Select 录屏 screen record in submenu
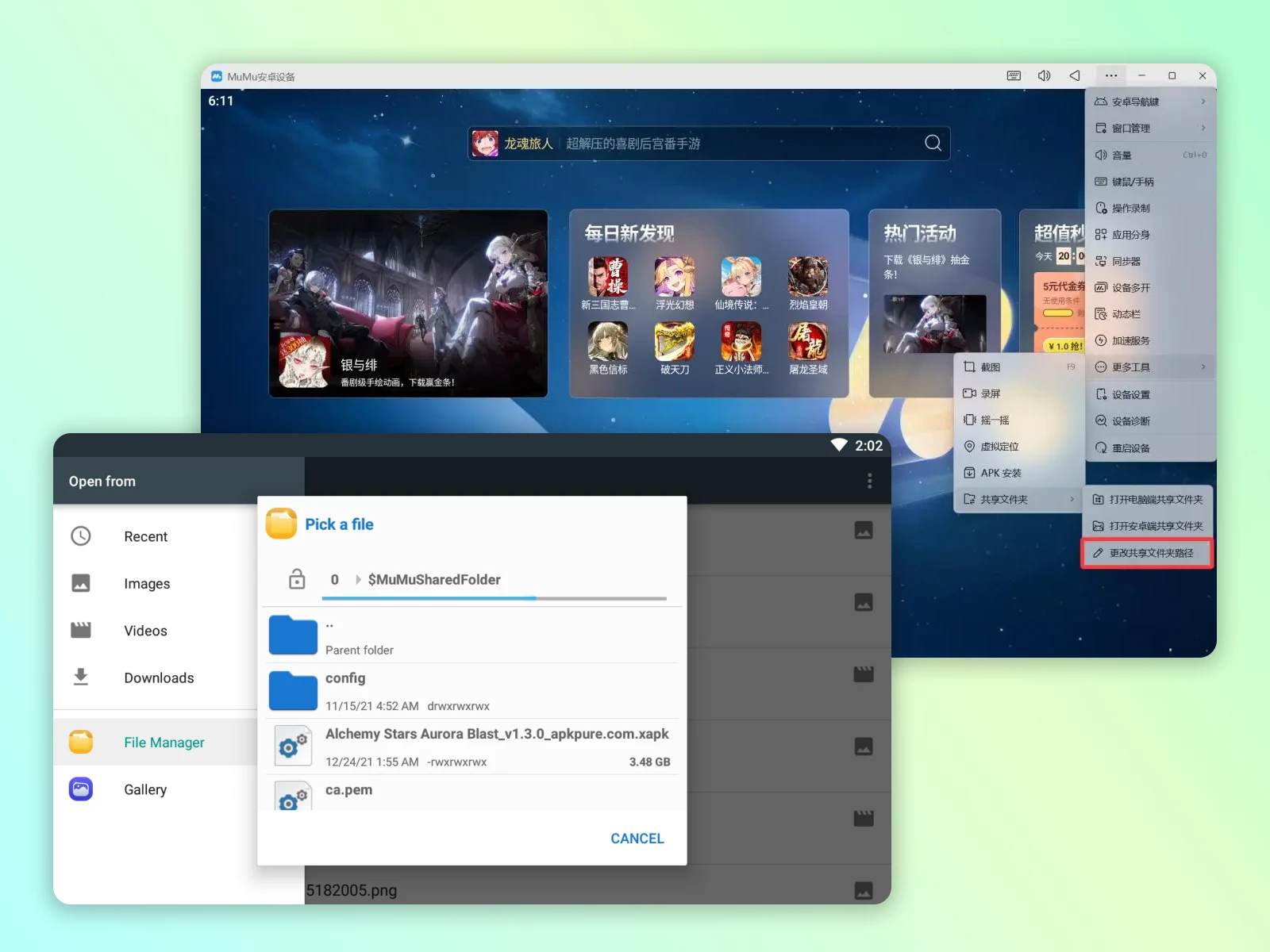This screenshot has height=952, width=1270. pos(1019,393)
